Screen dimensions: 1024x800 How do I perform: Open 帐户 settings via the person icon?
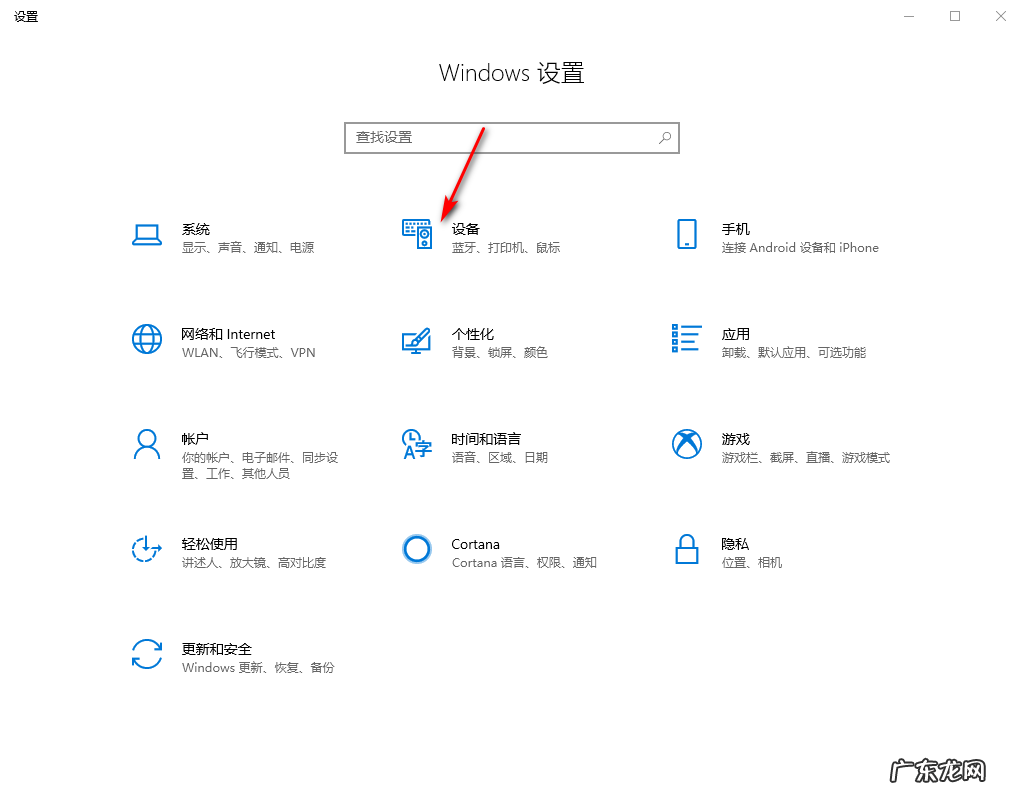coord(147,445)
